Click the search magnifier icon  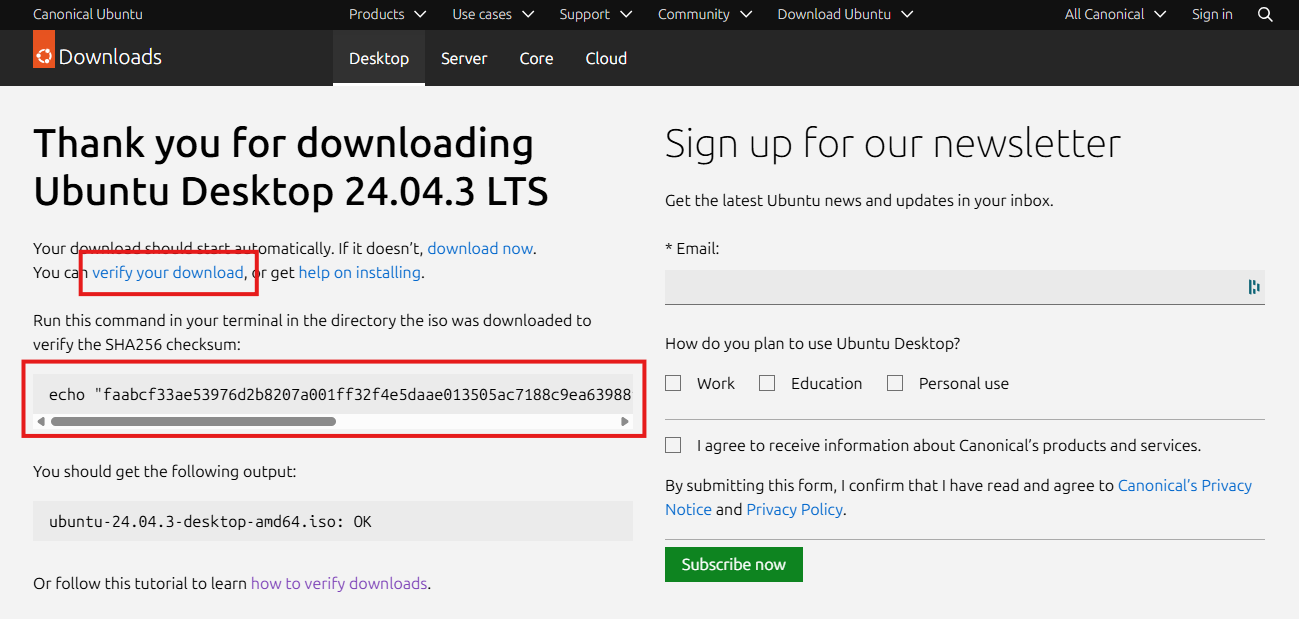(x=1265, y=14)
